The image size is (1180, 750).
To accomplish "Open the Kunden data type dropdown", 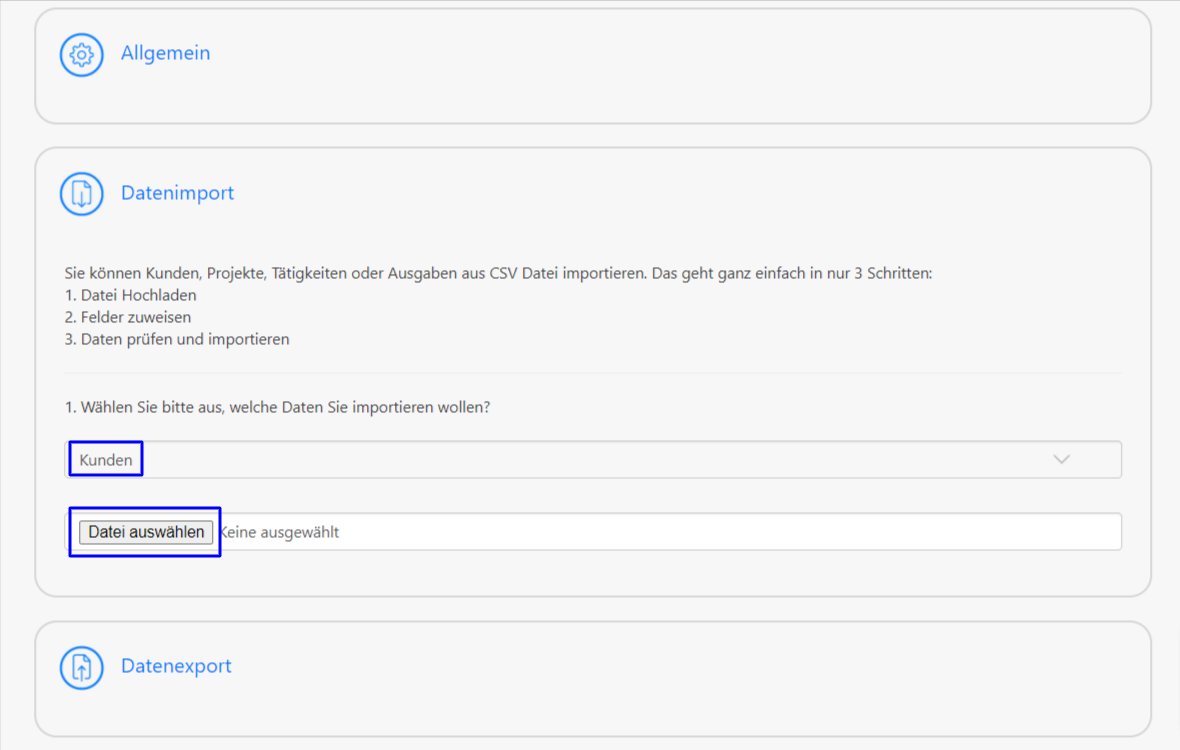I will [x=593, y=459].
